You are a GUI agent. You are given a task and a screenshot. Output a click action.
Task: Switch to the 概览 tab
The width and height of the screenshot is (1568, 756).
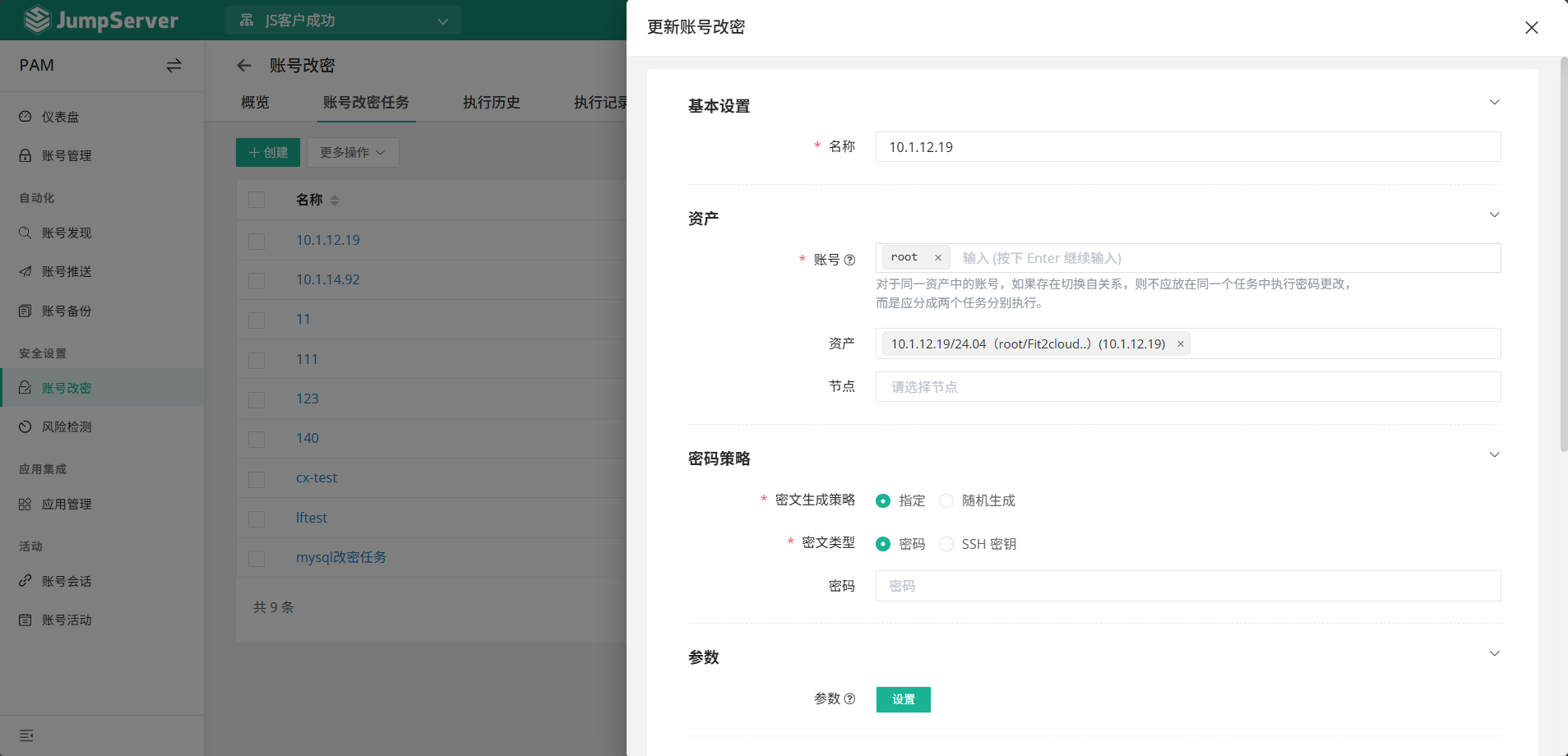[x=254, y=103]
